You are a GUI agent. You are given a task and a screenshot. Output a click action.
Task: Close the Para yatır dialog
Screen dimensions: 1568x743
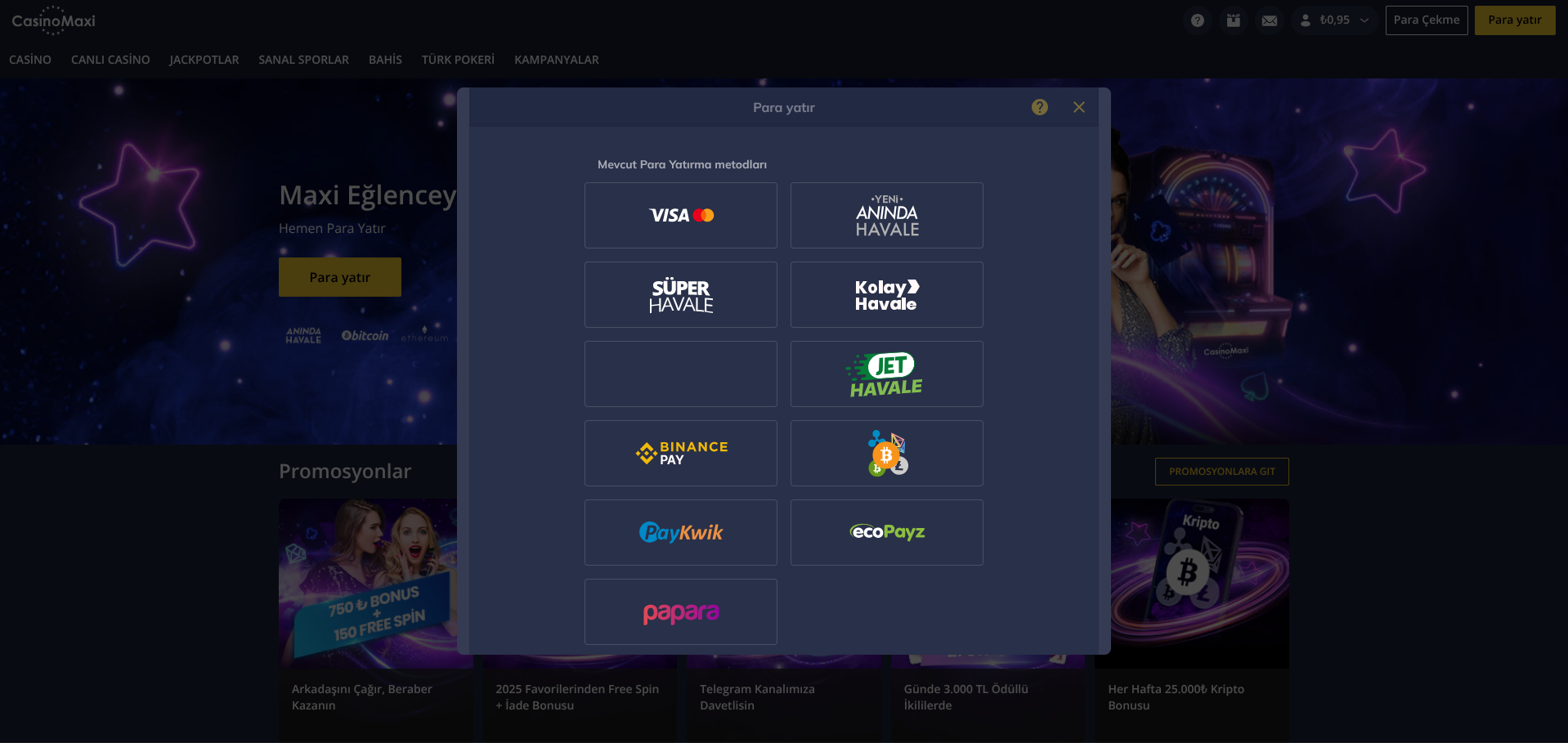pos(1079,107)
